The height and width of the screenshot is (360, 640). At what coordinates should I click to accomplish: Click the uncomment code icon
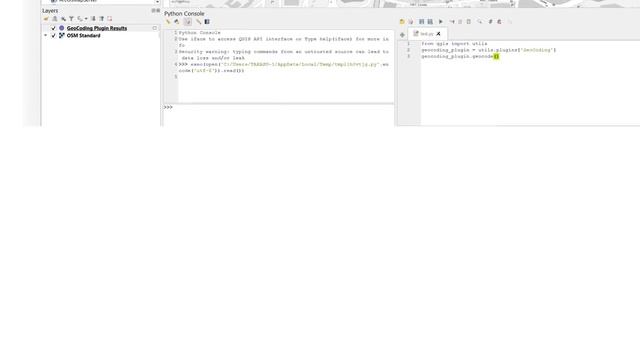tap(499, 22)
